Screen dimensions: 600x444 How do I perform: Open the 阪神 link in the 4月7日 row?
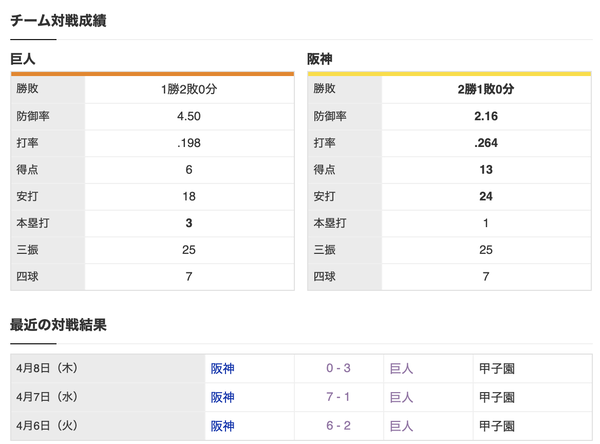[222, 397]
